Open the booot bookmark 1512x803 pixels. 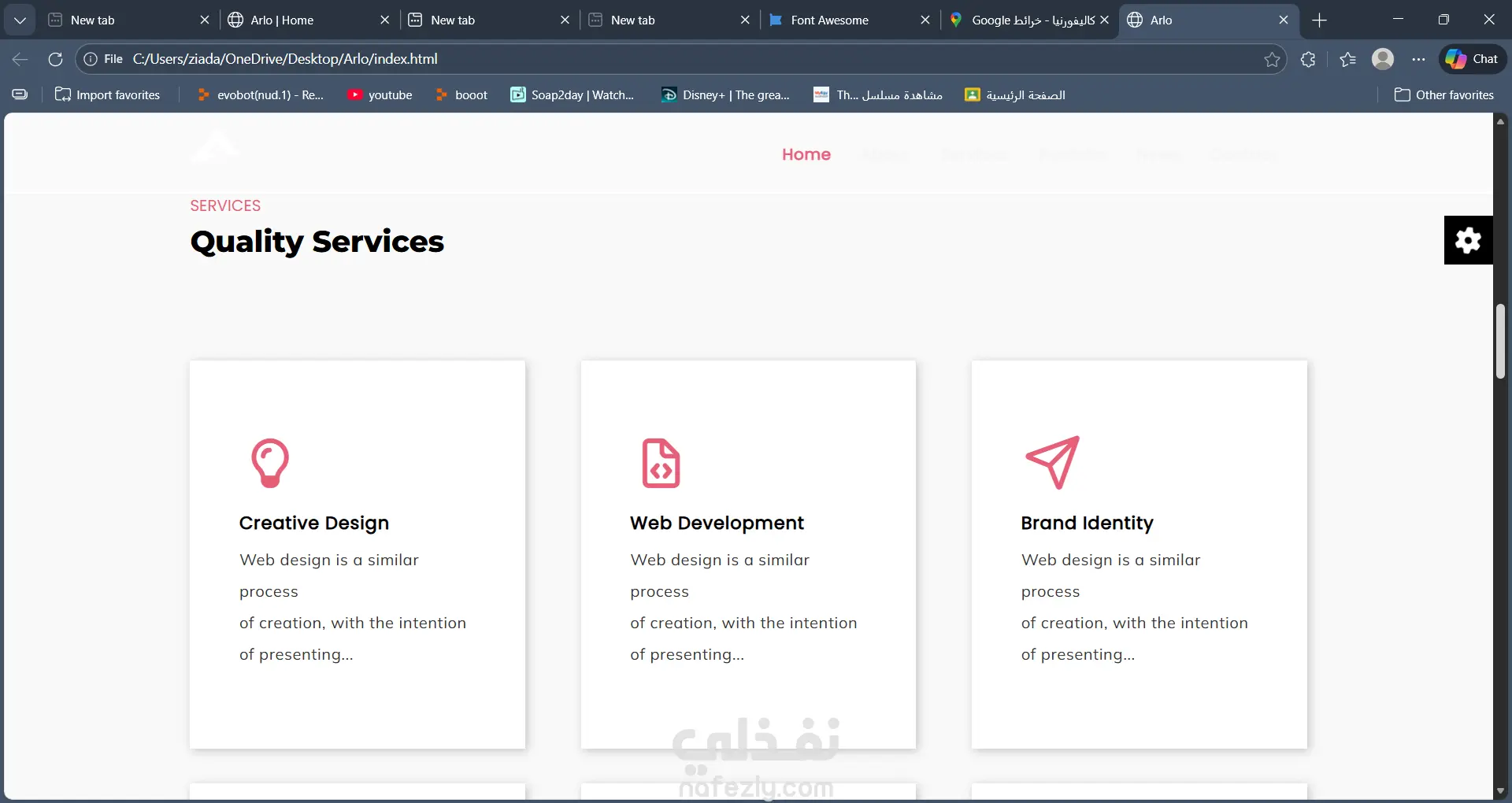461,94
